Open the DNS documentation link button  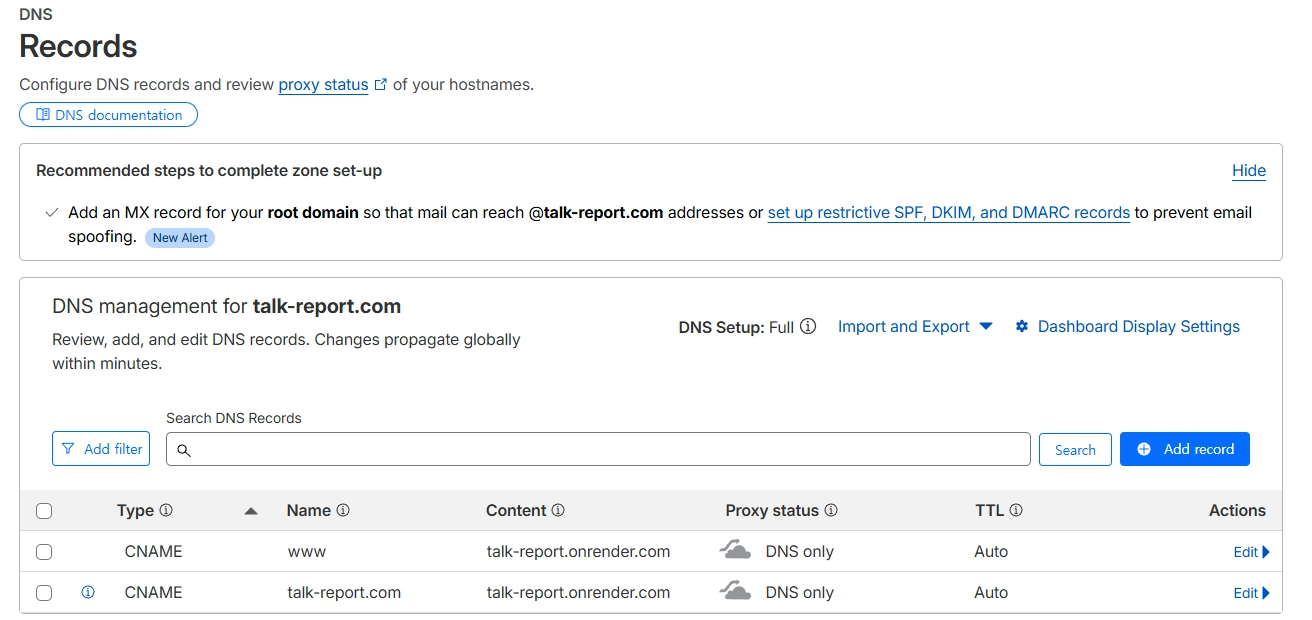point(109,115)
